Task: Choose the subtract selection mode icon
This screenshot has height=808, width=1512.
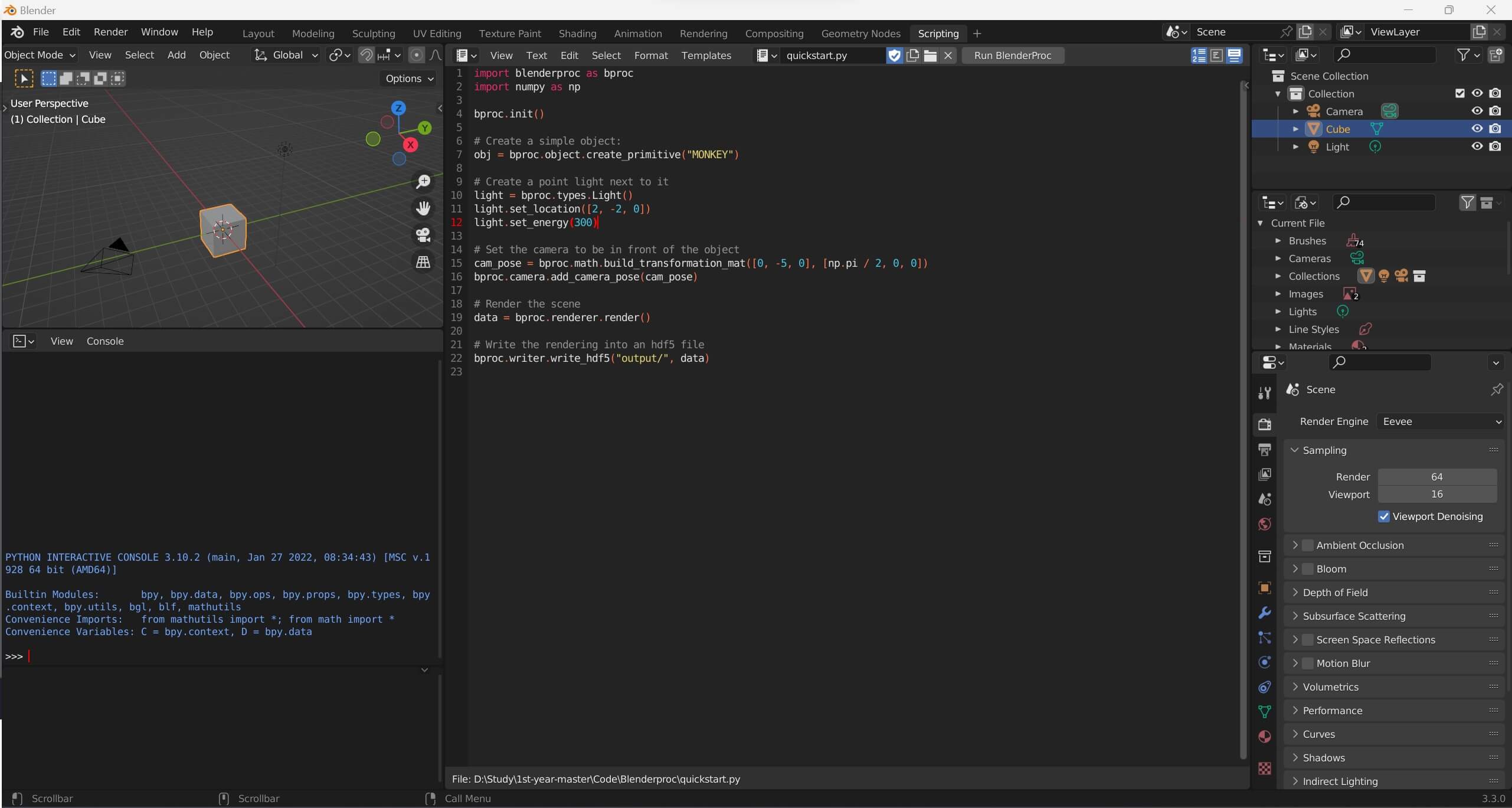Action: pyautogui.click(x=83, y=78)
